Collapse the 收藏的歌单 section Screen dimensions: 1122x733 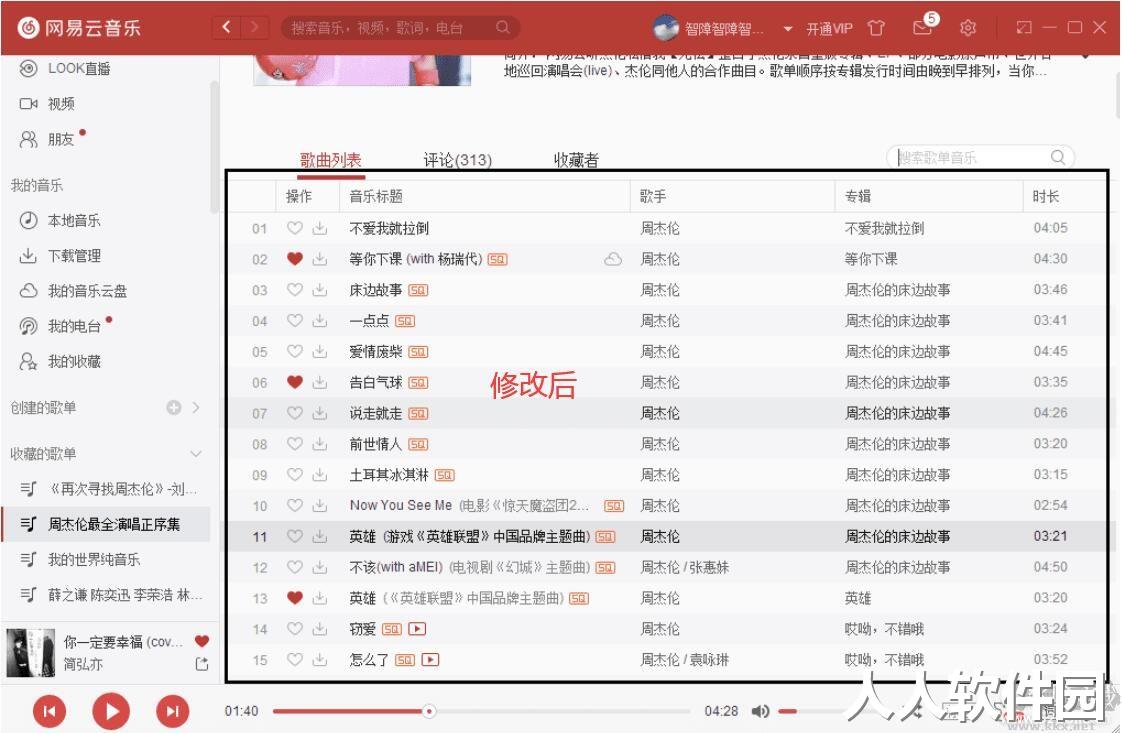(x=195, y=454)
